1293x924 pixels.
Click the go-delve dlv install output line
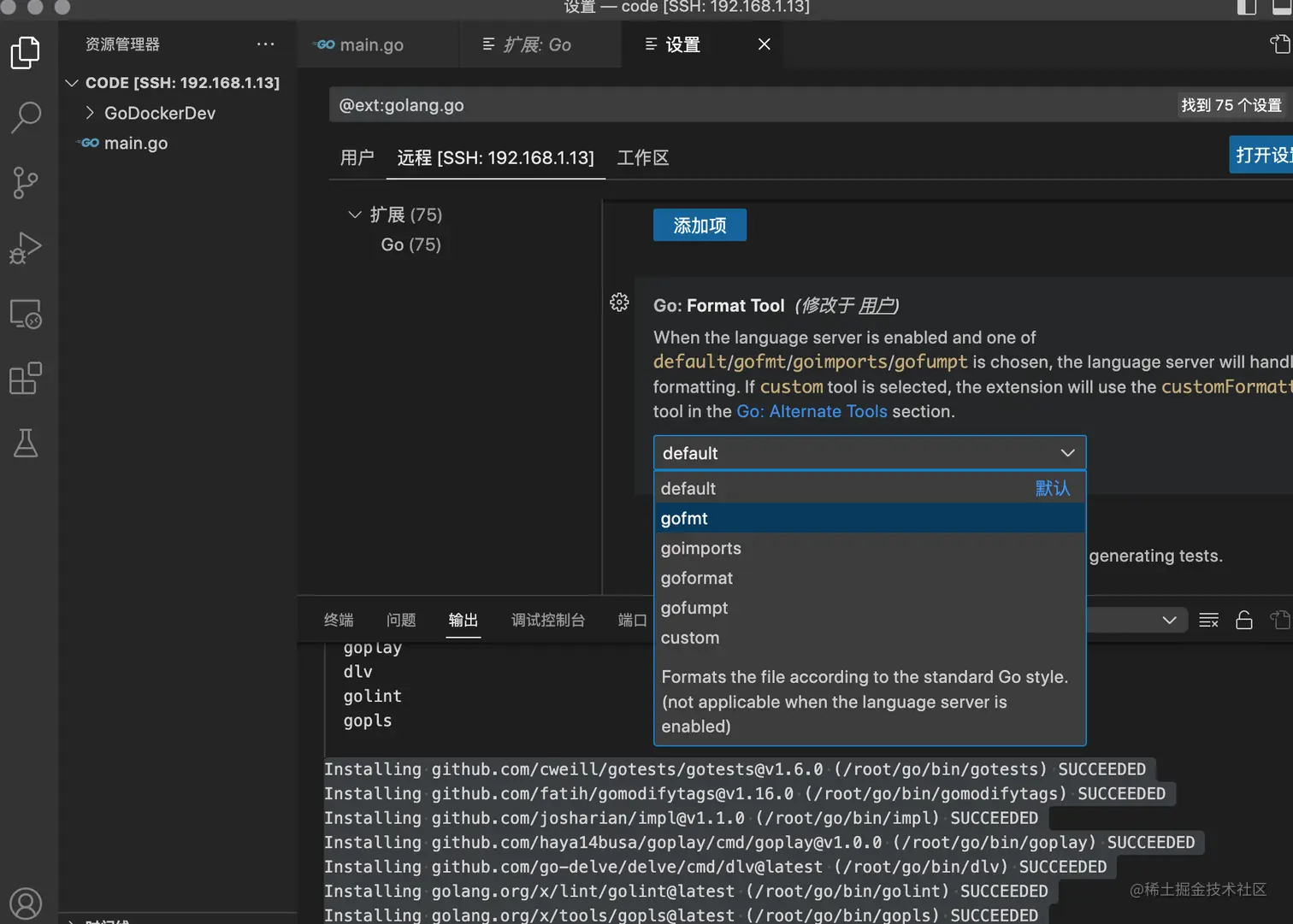coord(715,867)
